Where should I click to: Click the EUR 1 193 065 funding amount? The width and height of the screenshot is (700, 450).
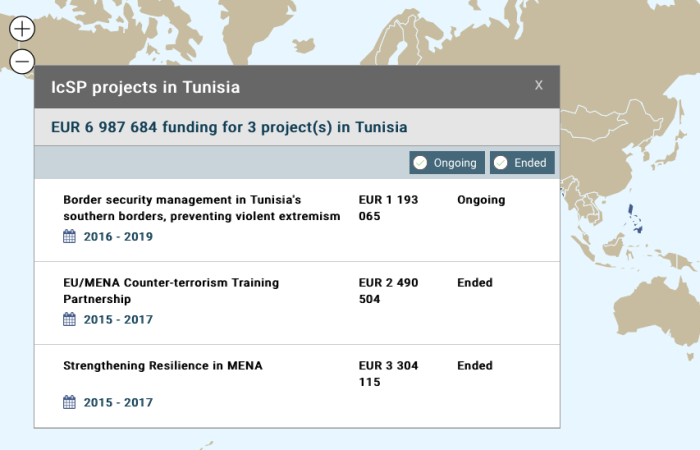pyautogui.click(x=388, y=208)
